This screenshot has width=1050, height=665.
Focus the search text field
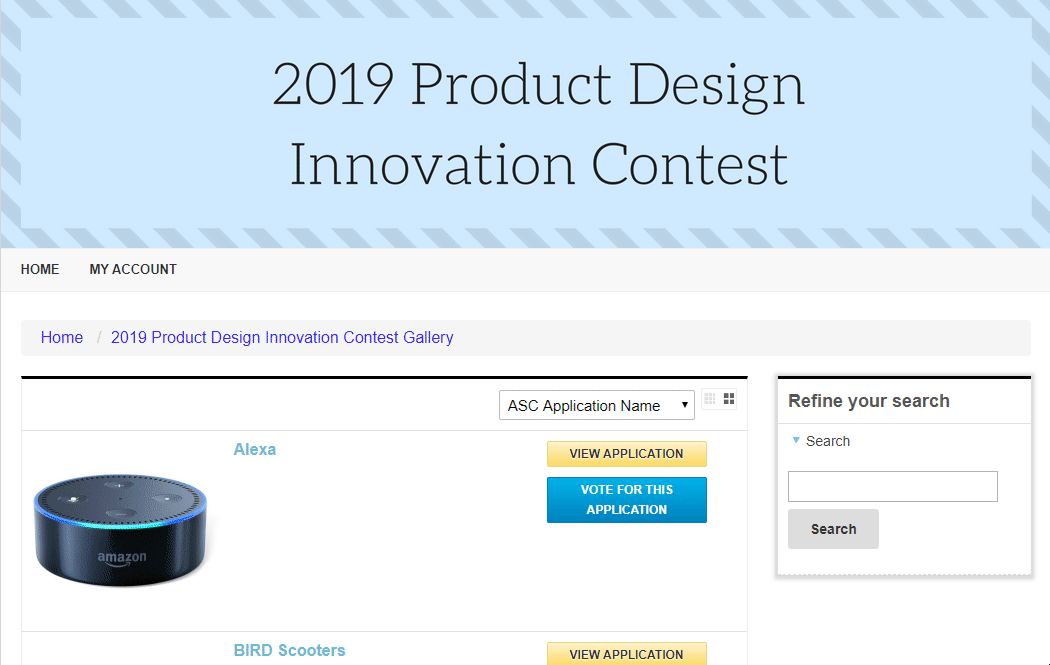(893, 486)
